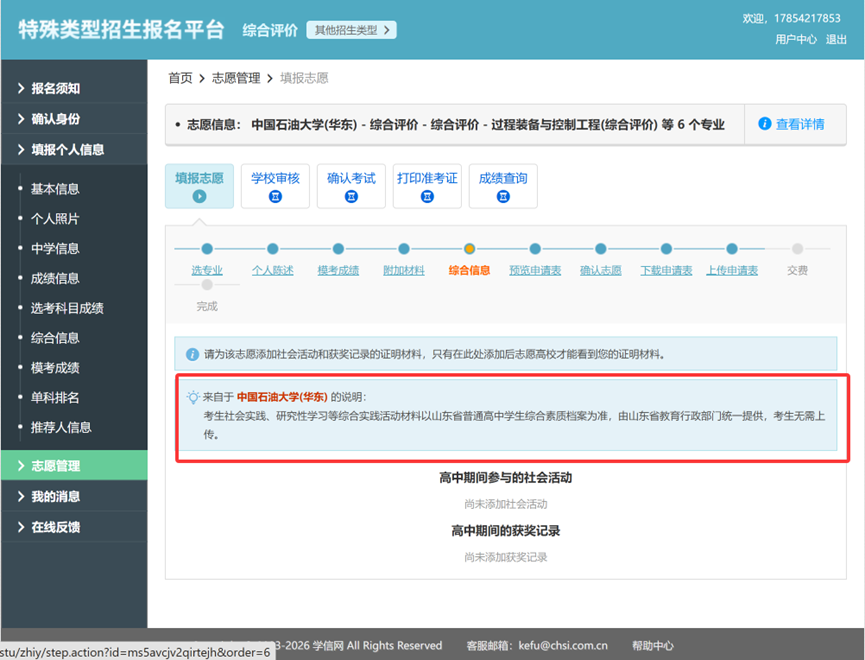Open 单科排名 in the sidebar
Image resolution: width=865 pixels, height=660 pixels.
(x=55, y=397)
